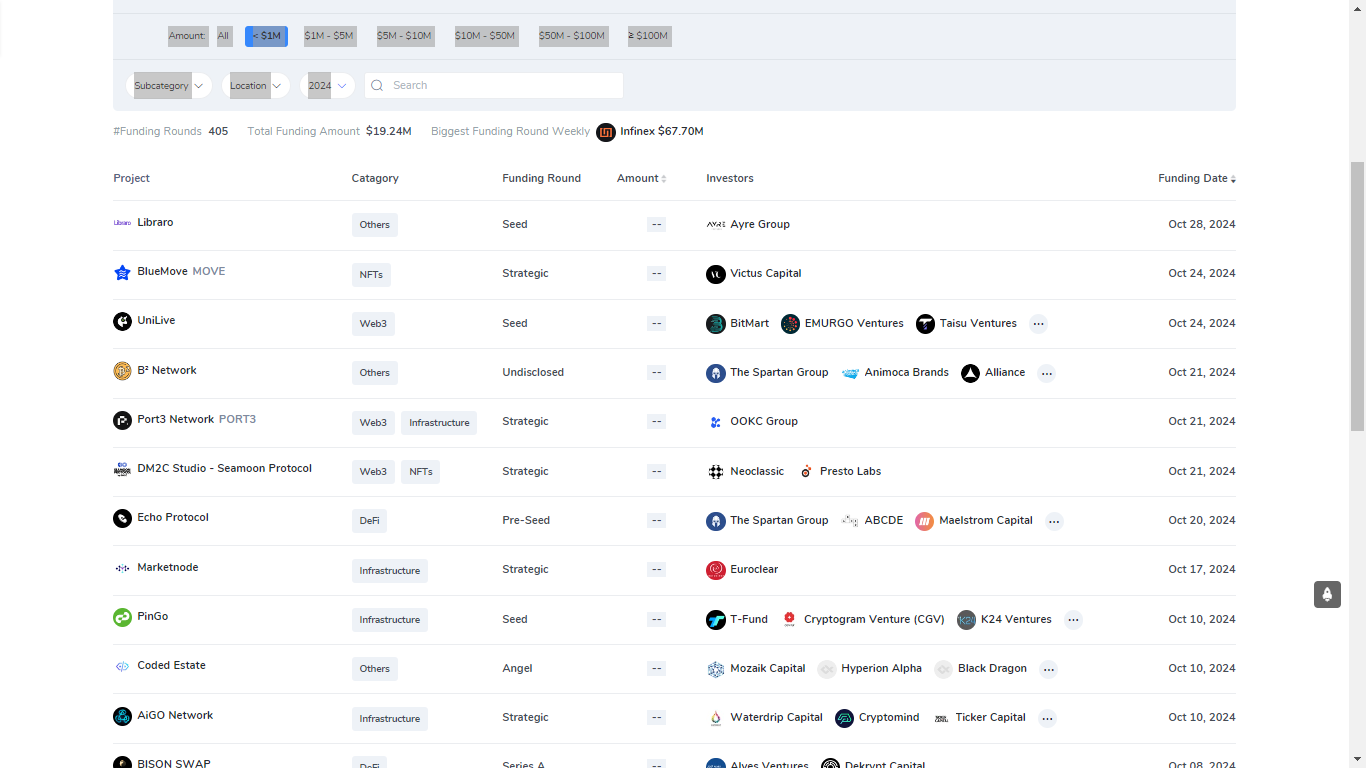Click the Libraro project logo icon

point(122,223)
